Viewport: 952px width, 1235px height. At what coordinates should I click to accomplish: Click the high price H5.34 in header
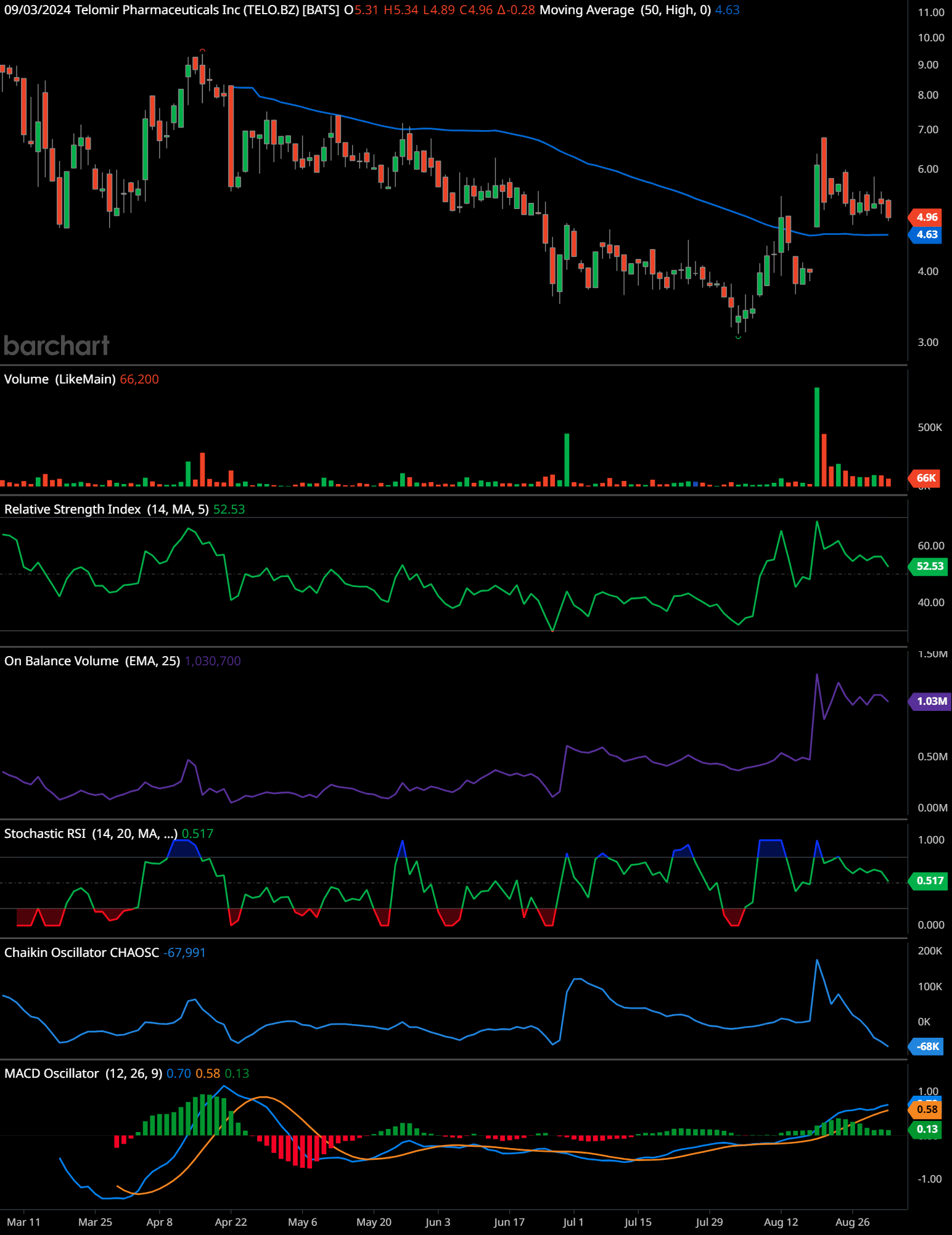[x=401, y=10]
